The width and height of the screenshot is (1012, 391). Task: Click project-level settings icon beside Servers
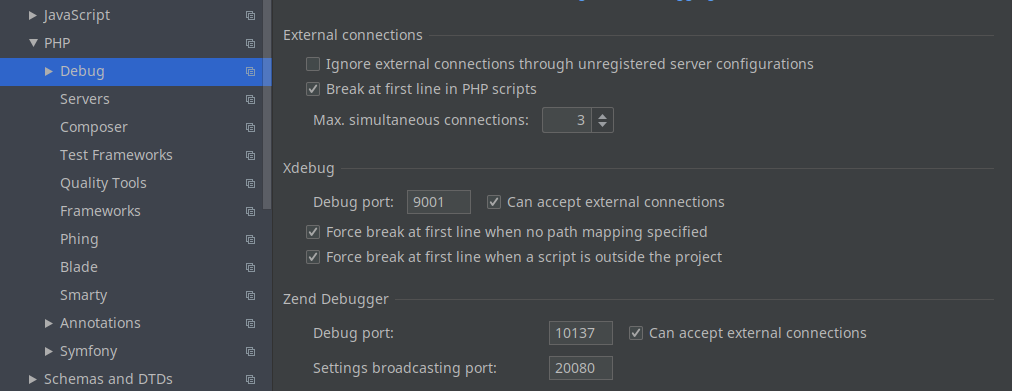coord(250,99)
